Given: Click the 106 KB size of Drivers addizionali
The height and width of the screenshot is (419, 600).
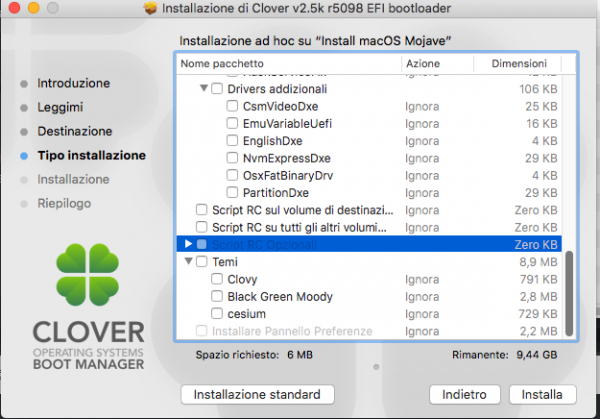Looking at the screenshot, I should click(x=538, y=89).
